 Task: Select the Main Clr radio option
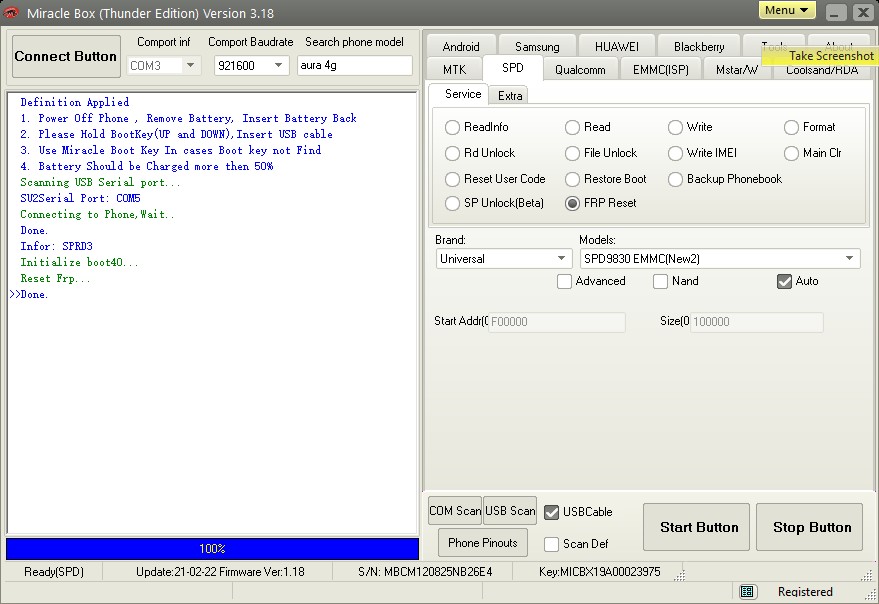(x=812, y=153)
